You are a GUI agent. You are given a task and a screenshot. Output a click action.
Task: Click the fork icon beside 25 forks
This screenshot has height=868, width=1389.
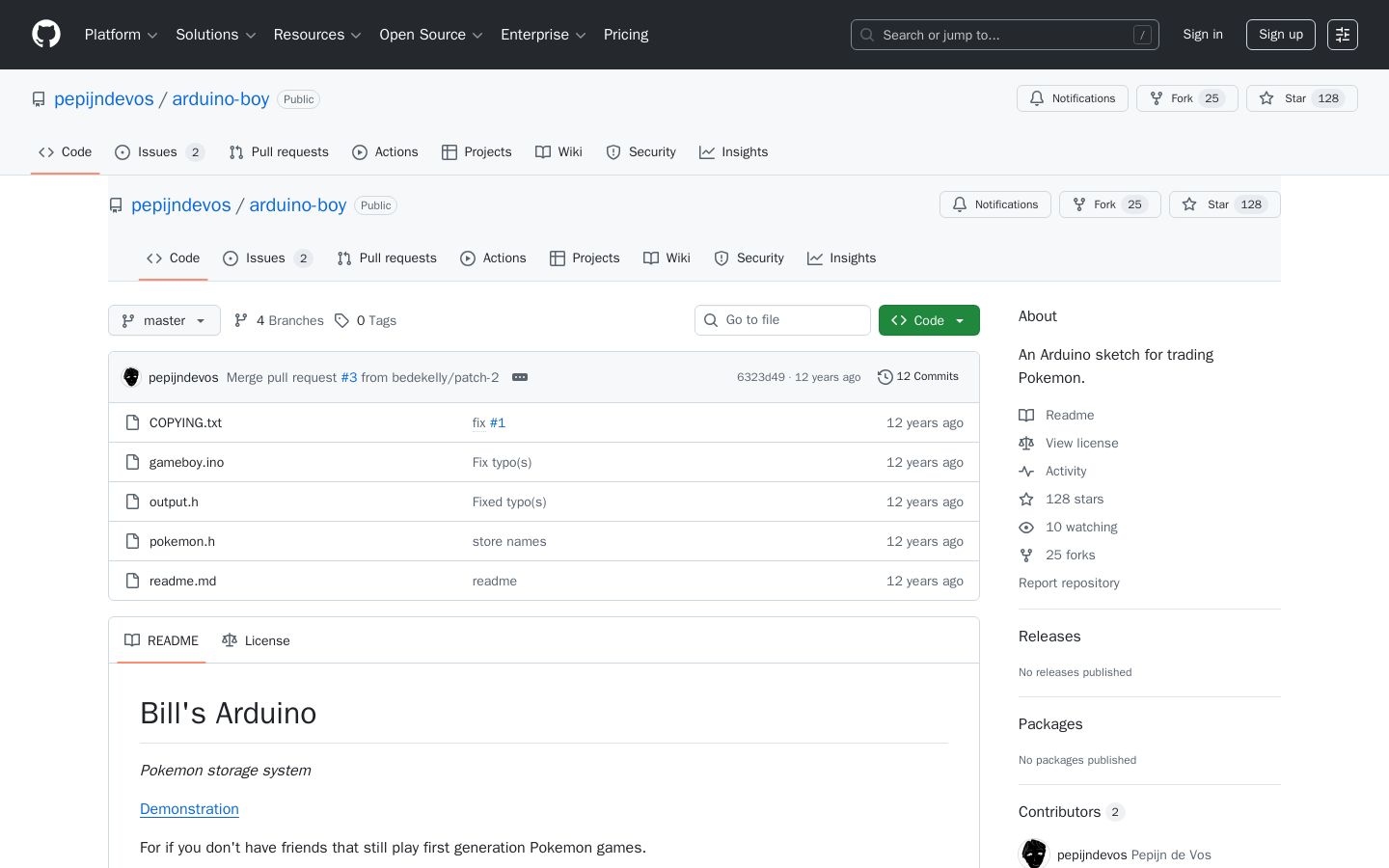tap(1026, 555)
